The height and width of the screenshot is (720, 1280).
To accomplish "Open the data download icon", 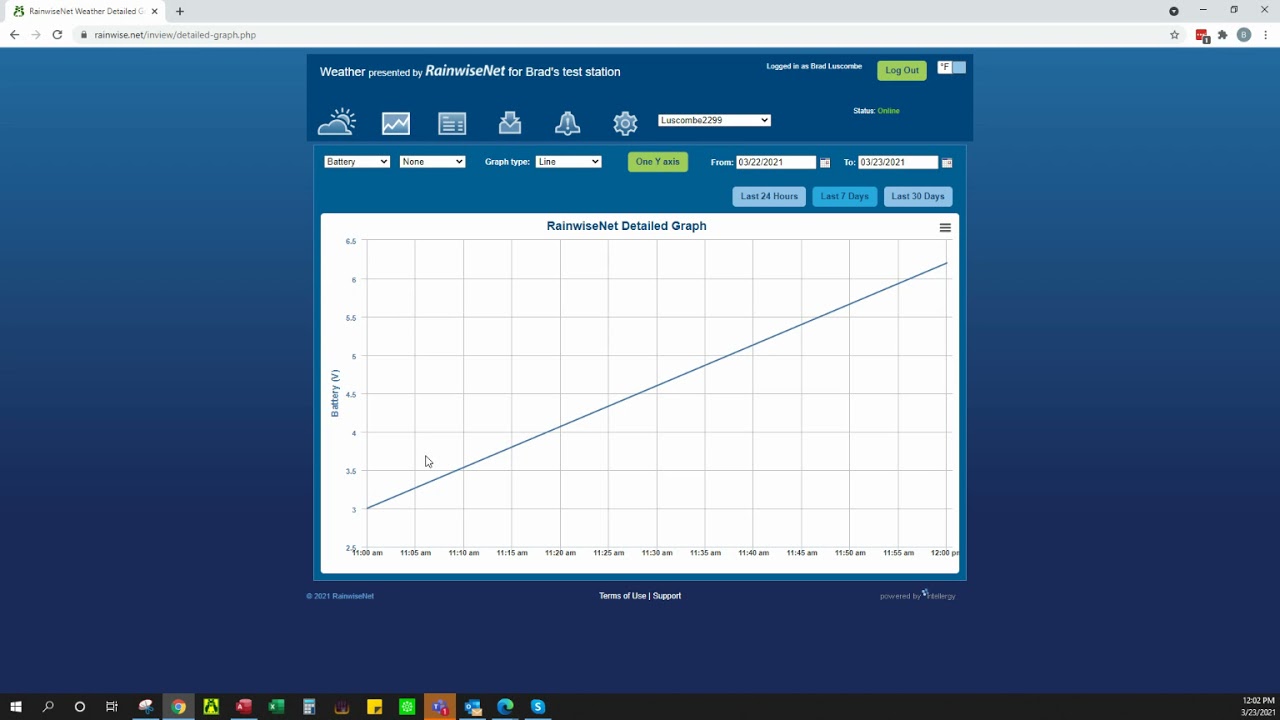I will click(x=510, y=122).
